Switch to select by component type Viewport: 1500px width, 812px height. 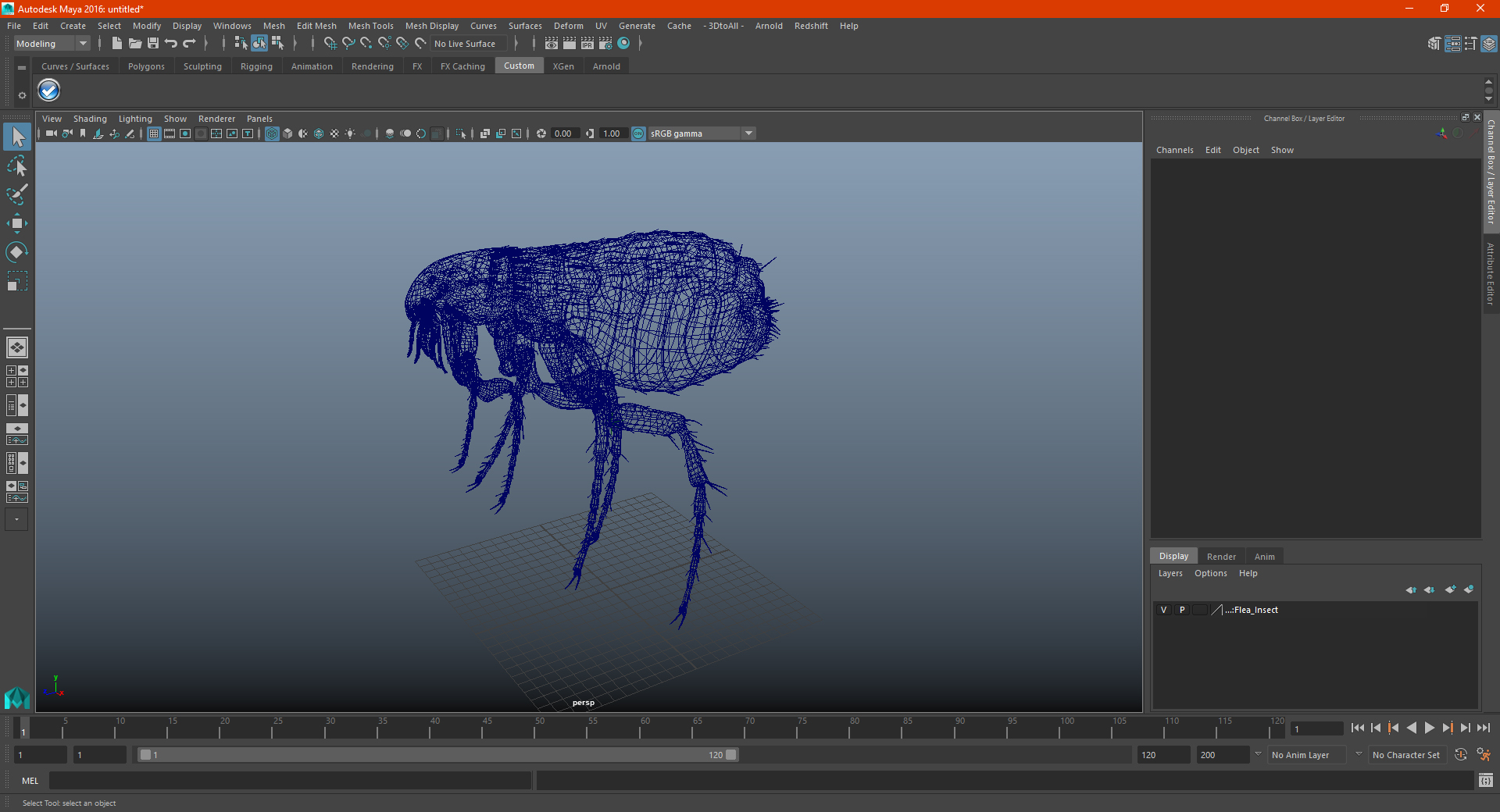click(277, 44)
